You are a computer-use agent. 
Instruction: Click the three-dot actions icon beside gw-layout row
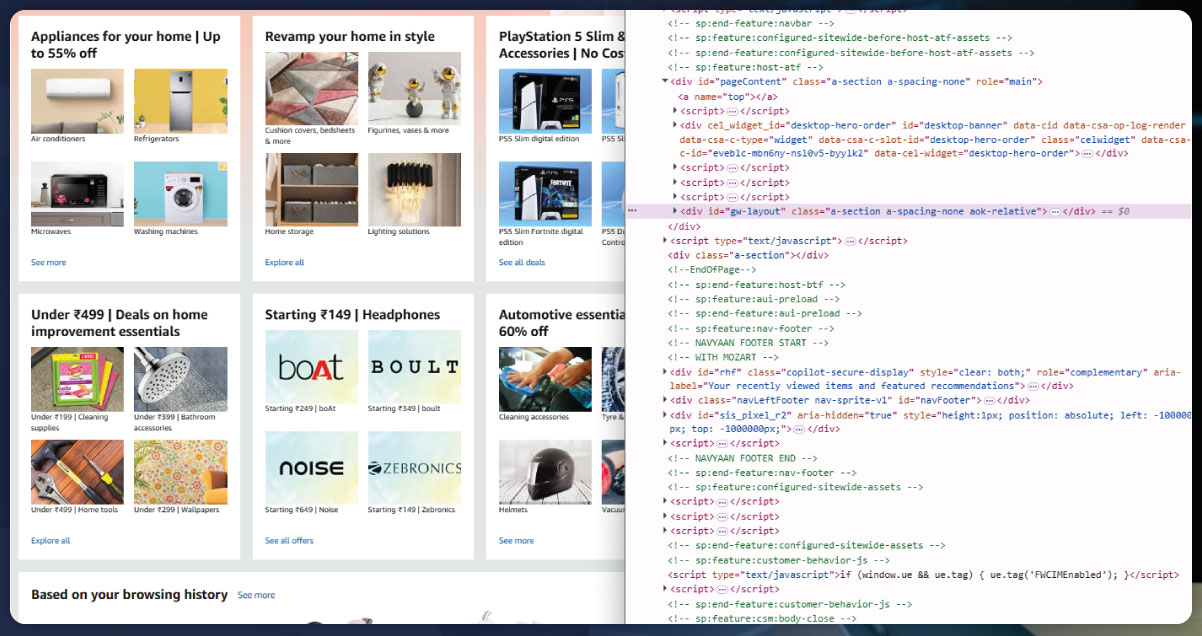(x=632, y=211)
